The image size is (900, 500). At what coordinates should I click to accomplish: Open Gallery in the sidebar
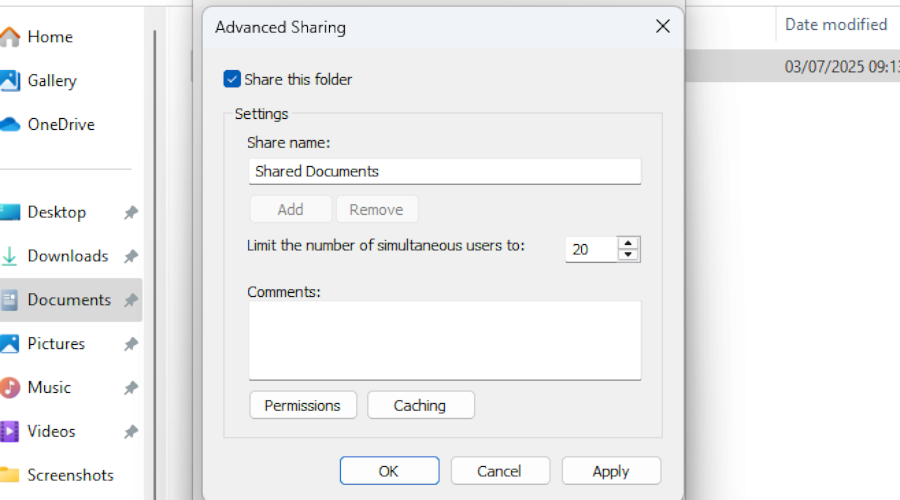coord(52,81)
